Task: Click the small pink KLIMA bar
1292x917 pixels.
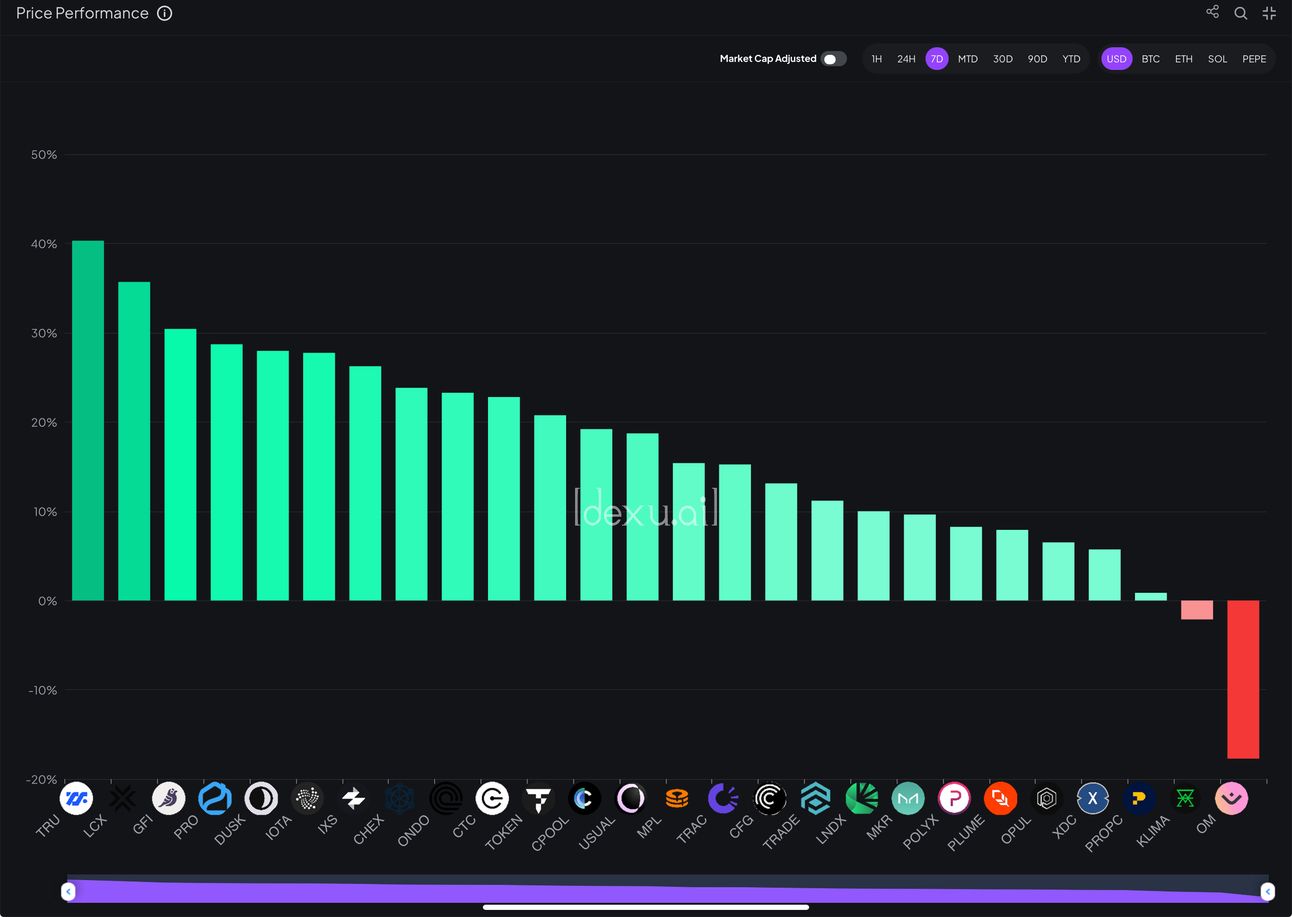Action: (1197, 610)
